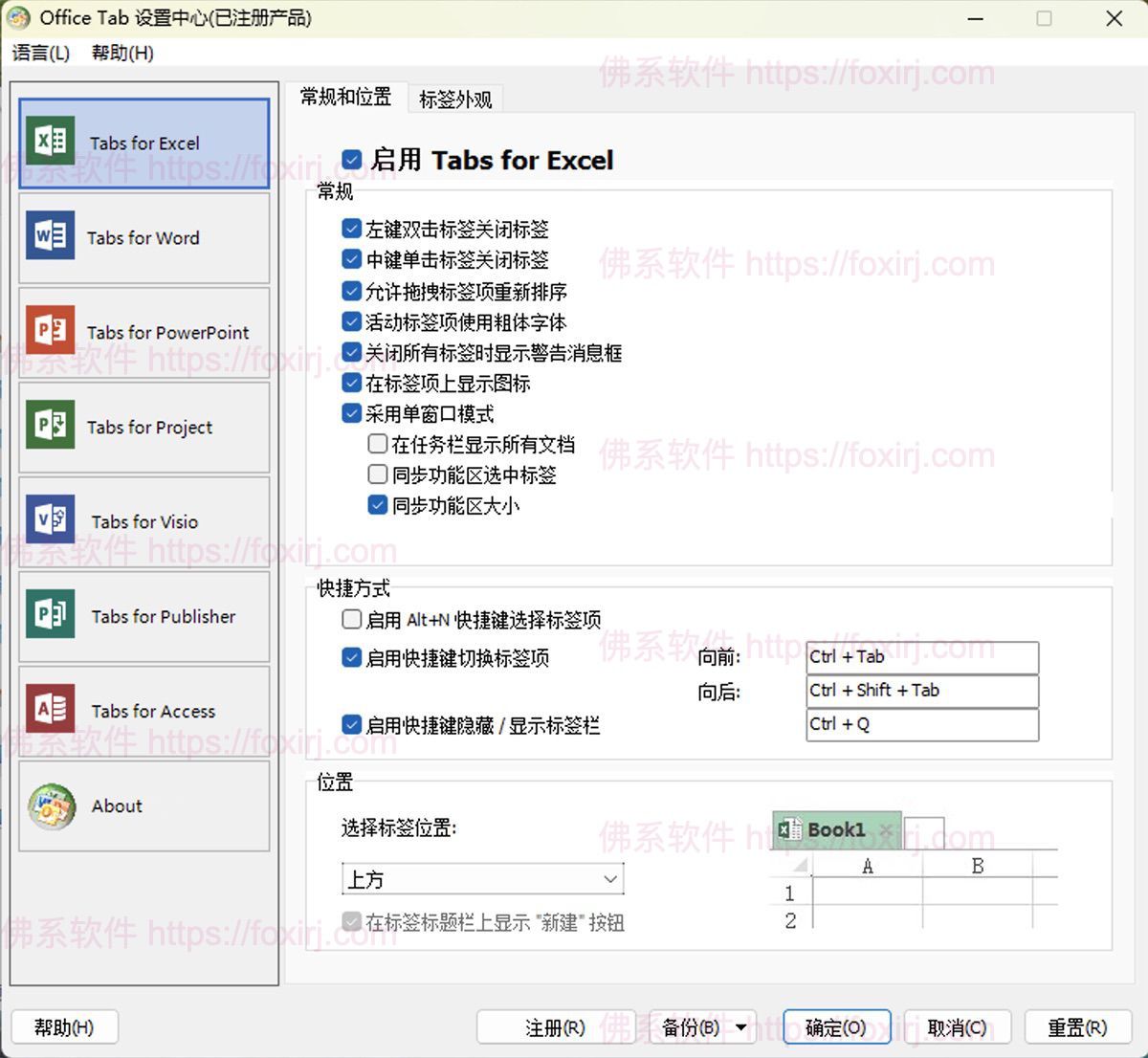
Task: Open the 语言(L) menu
Action: pos(39,54)
